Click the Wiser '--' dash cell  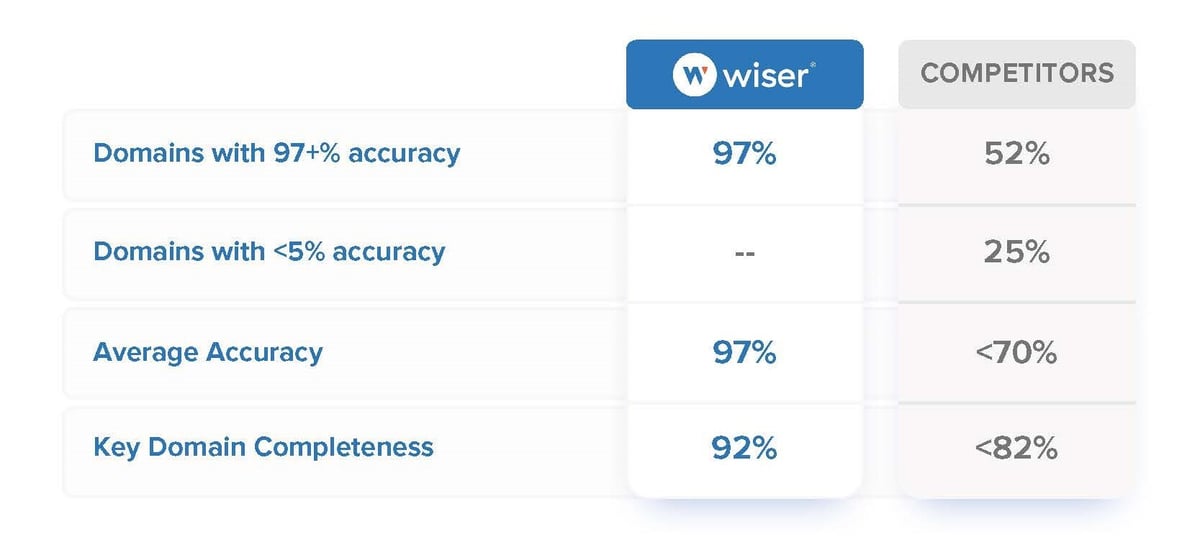(744, 253)
